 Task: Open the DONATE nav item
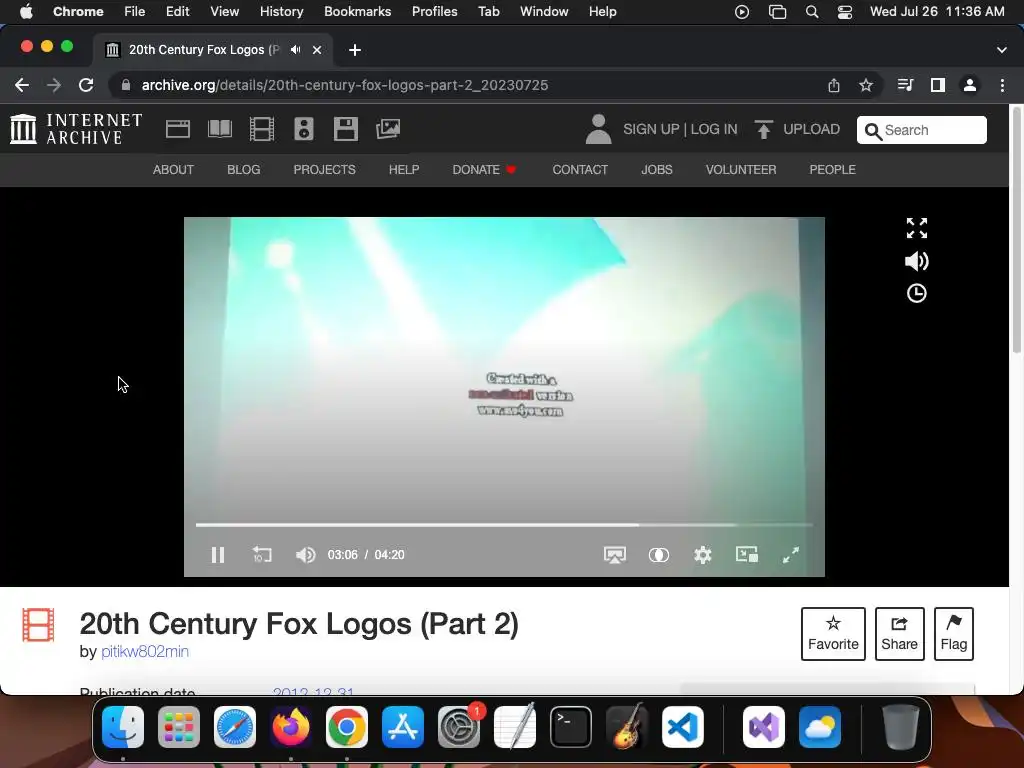pyautogui.click(x=484, y=170)
